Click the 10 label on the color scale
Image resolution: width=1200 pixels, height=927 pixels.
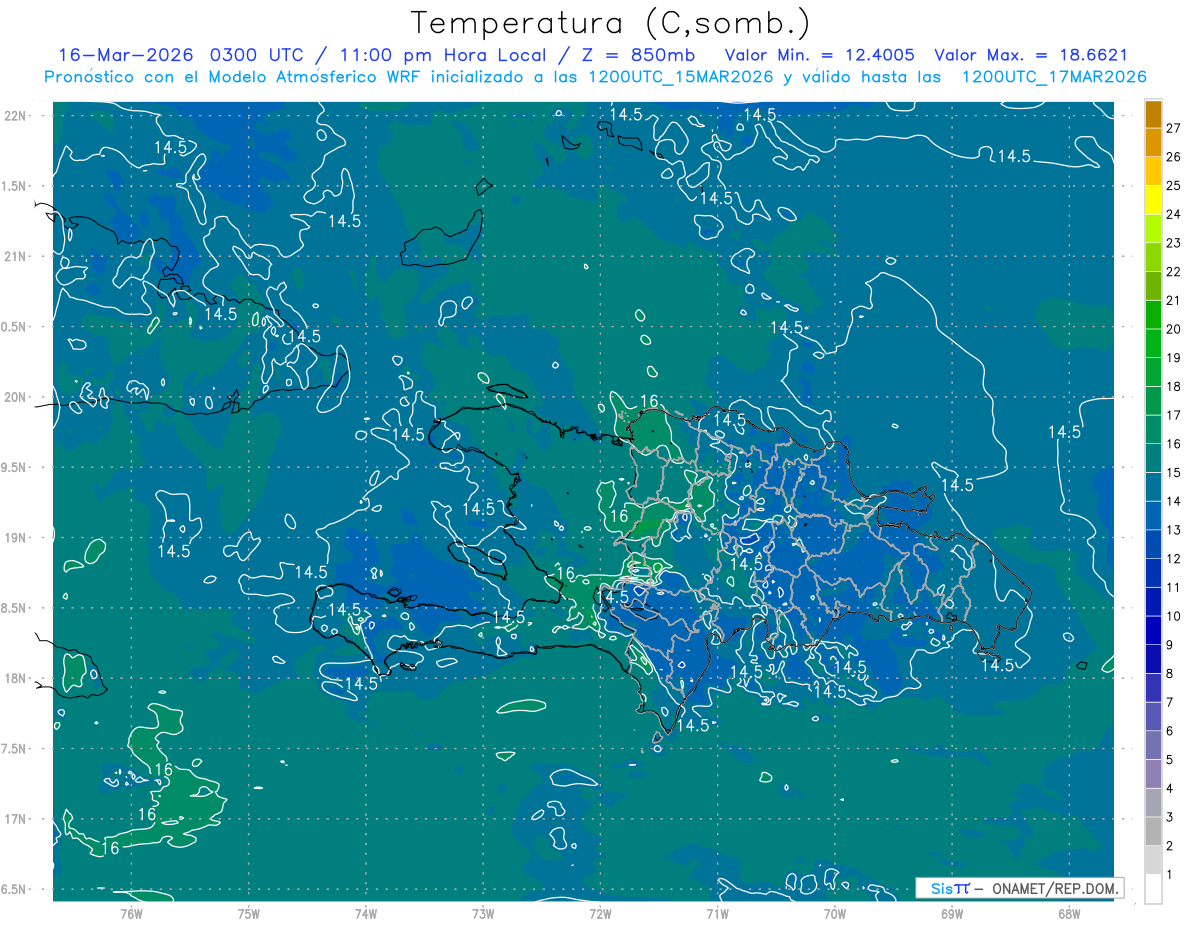(x=1174, y=616)
